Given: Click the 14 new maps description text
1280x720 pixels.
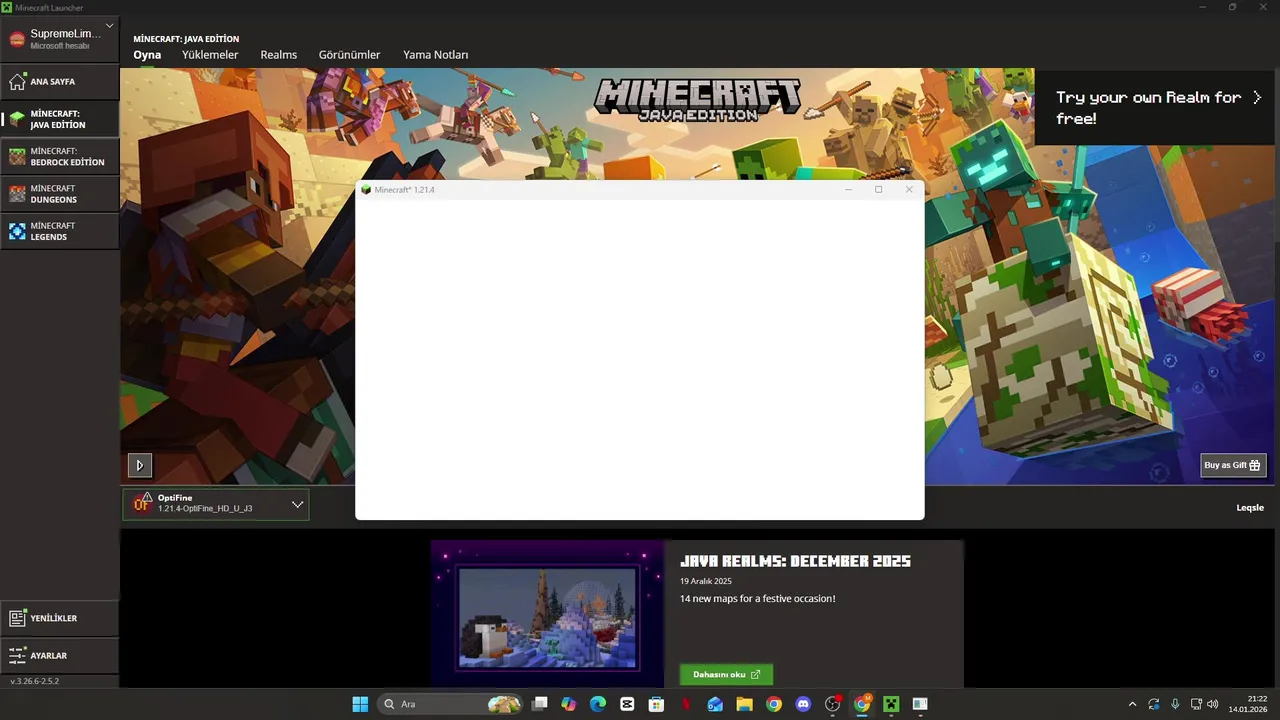Looking at the screenshot, I should coord(757,599).
